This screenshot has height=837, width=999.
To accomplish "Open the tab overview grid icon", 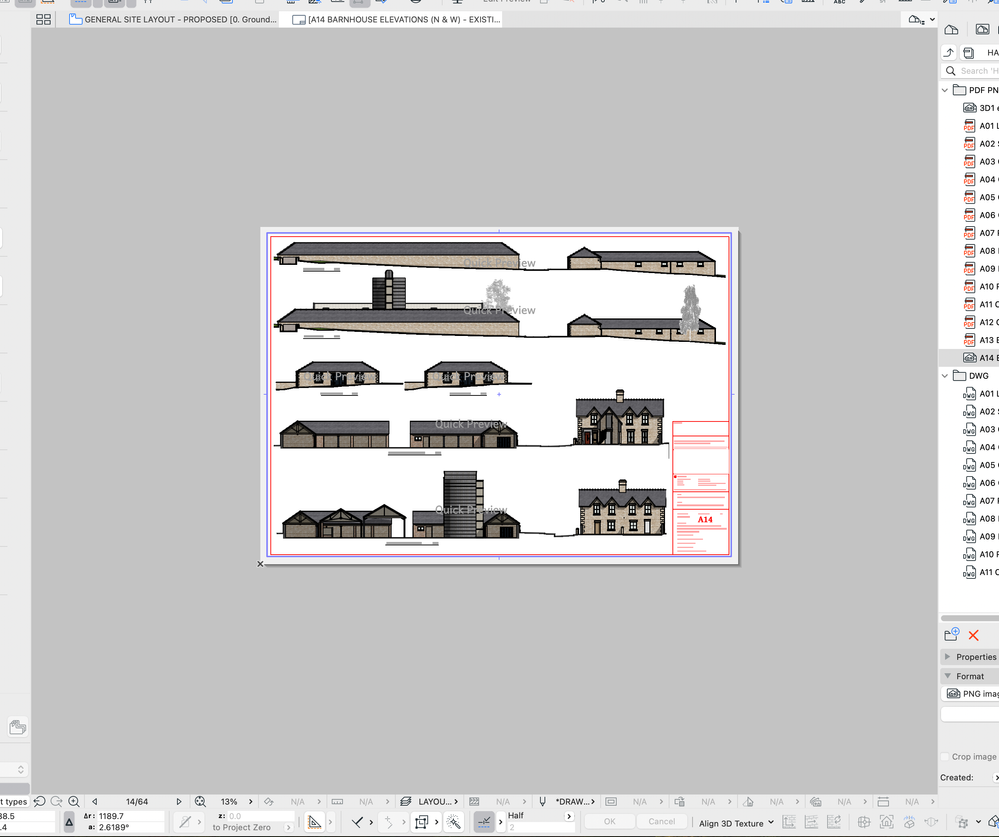I will 43,20.
